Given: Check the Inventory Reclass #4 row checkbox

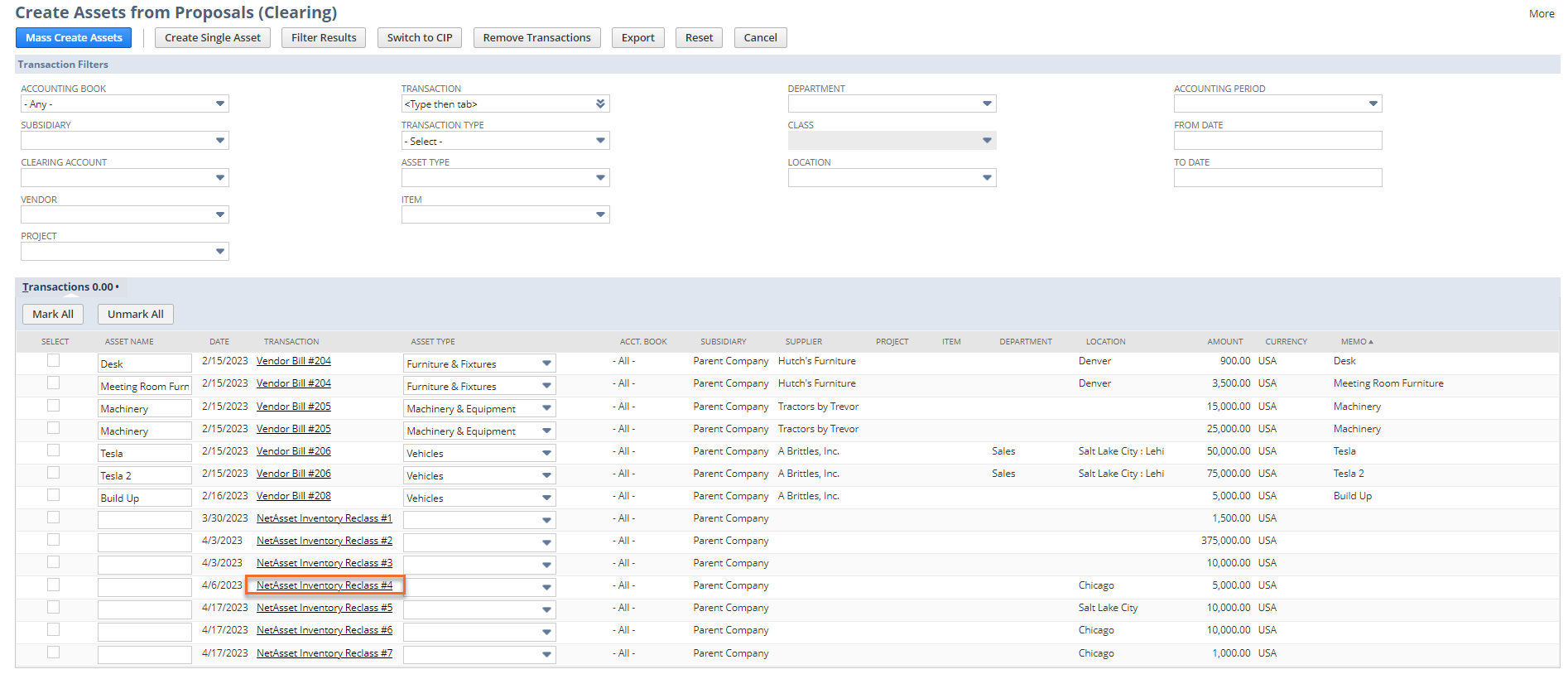Looking at the screenshot, I should [54, 585].
